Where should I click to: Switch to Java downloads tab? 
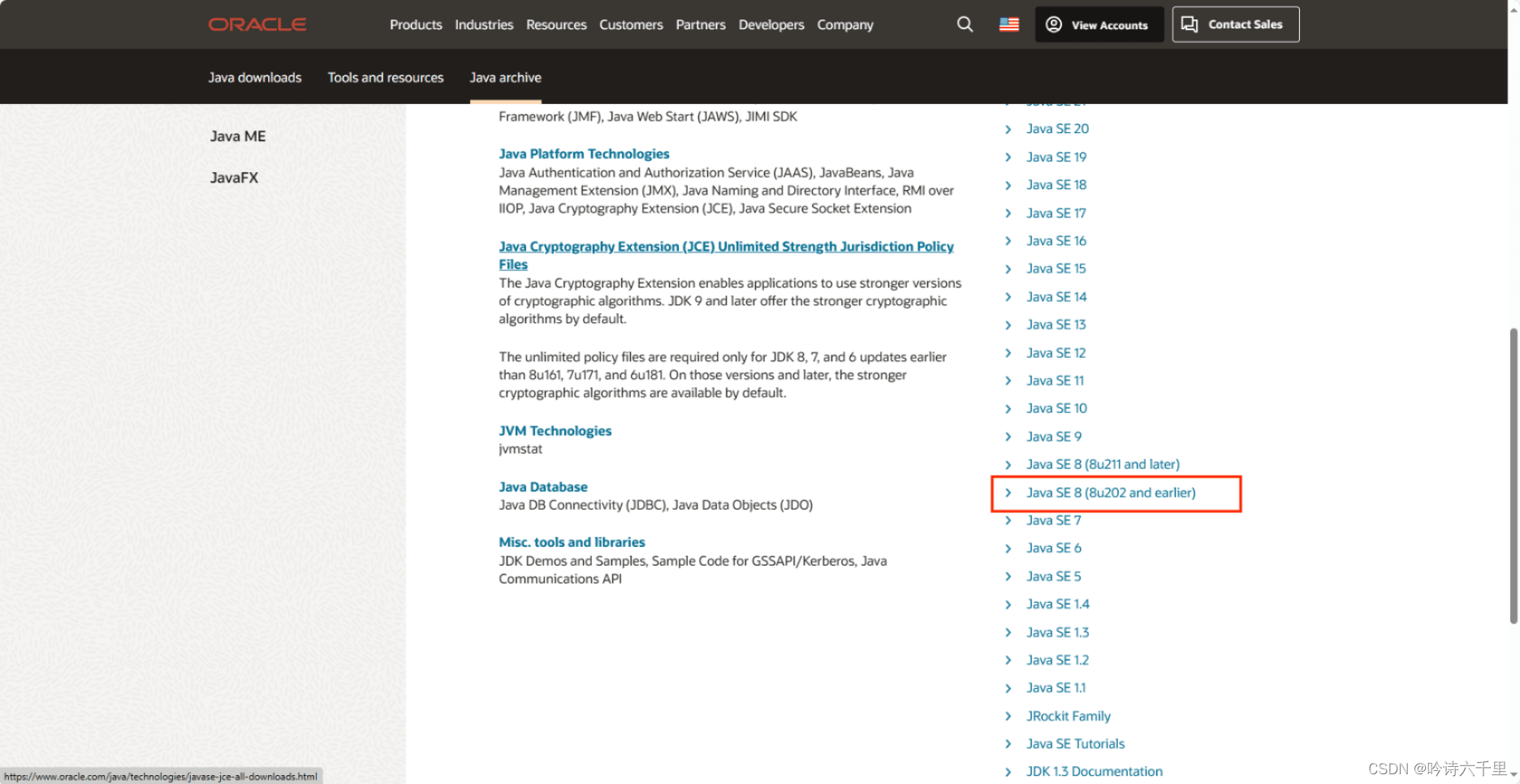coord(255,77)
